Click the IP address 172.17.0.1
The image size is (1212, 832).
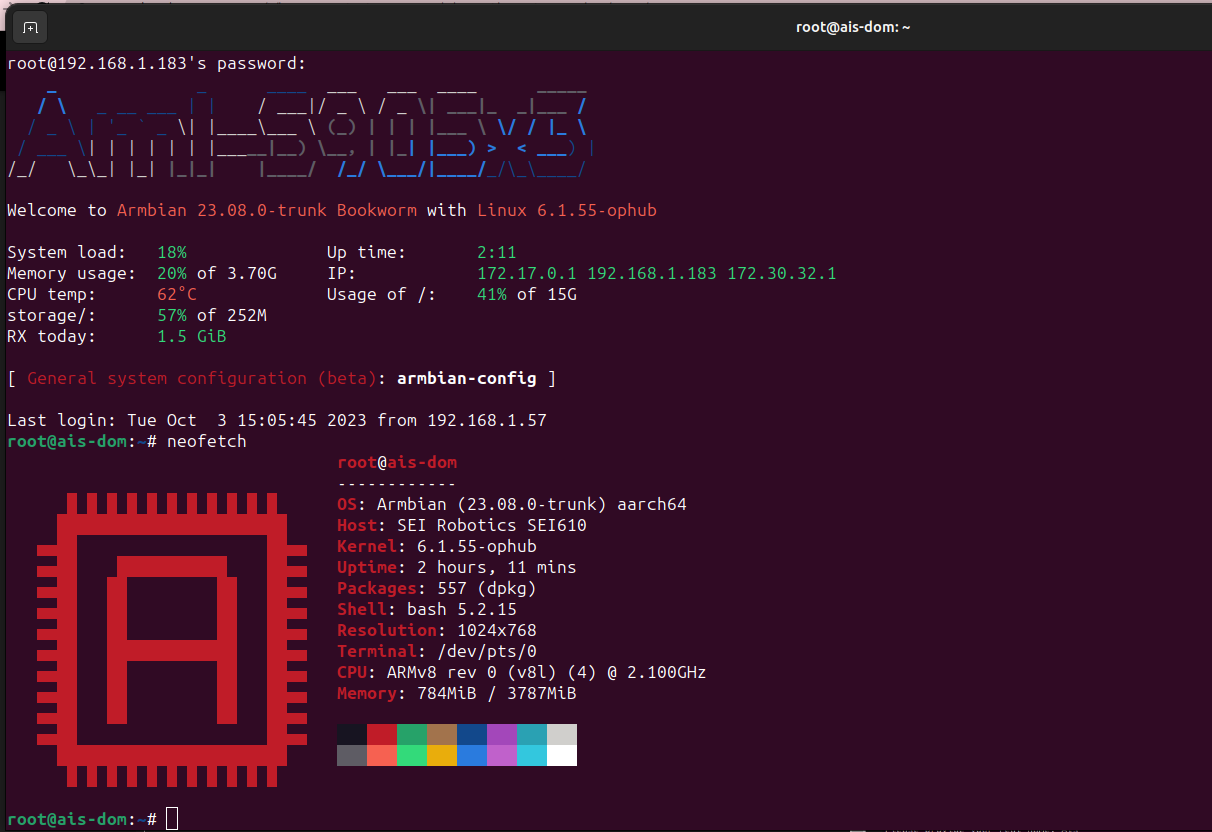pos(527,273)
